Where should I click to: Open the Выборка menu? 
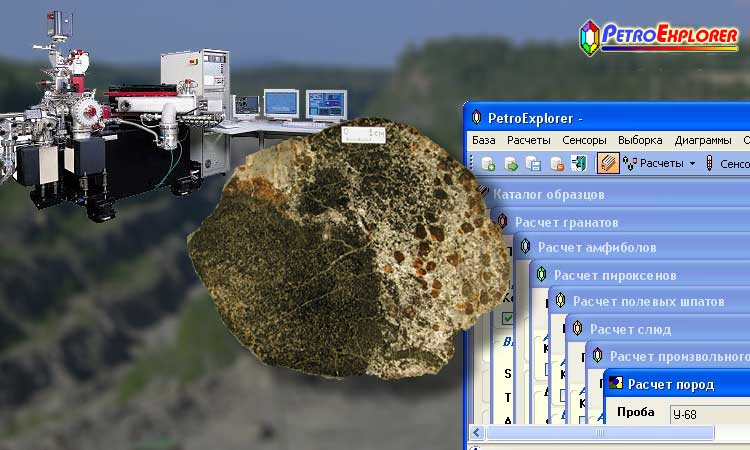[x=640, y=140]
